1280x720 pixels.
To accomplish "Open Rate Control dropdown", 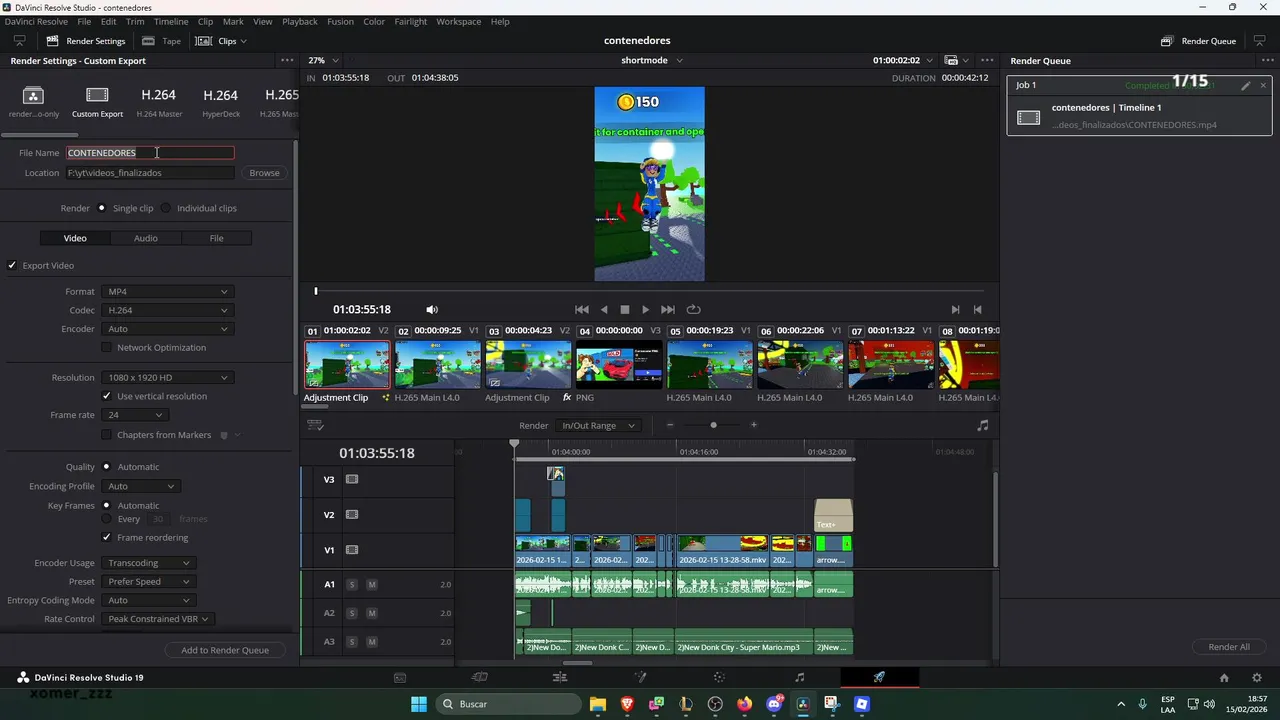I will pos(157,619).
